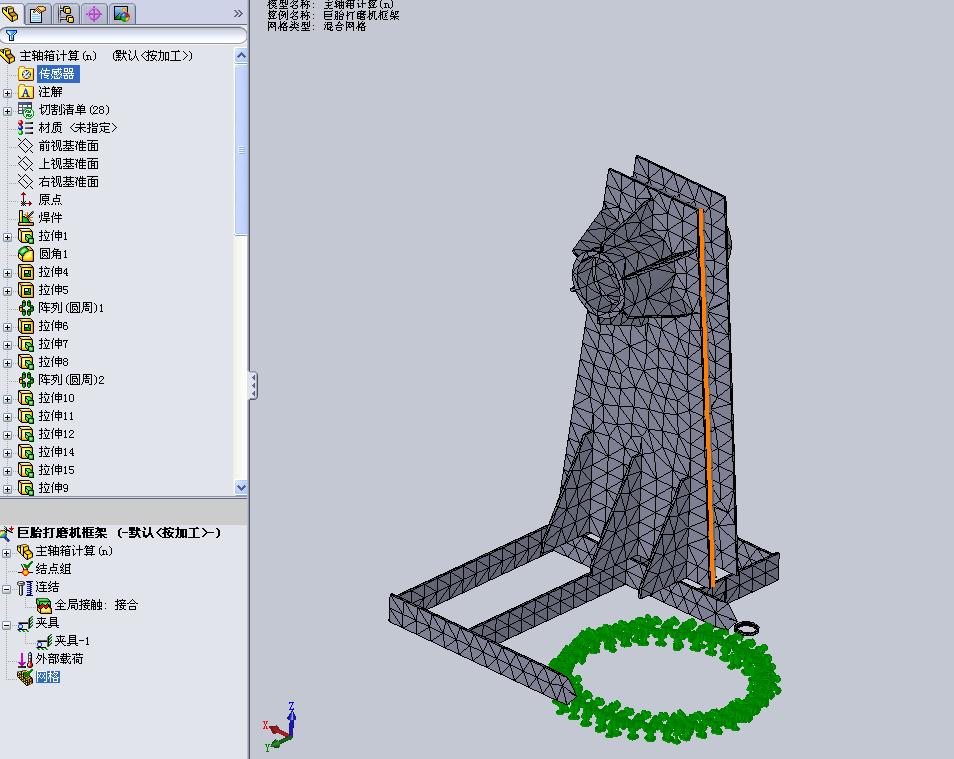954x759 pixels.
Task: Select 全局接触: 接合 global contact icon
Action: [x=44, y=605]
